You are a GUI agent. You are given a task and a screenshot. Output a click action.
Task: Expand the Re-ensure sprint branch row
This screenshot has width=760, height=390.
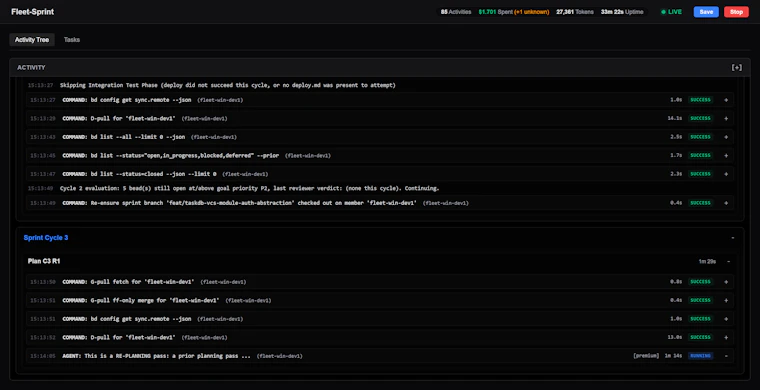(726, 203)
